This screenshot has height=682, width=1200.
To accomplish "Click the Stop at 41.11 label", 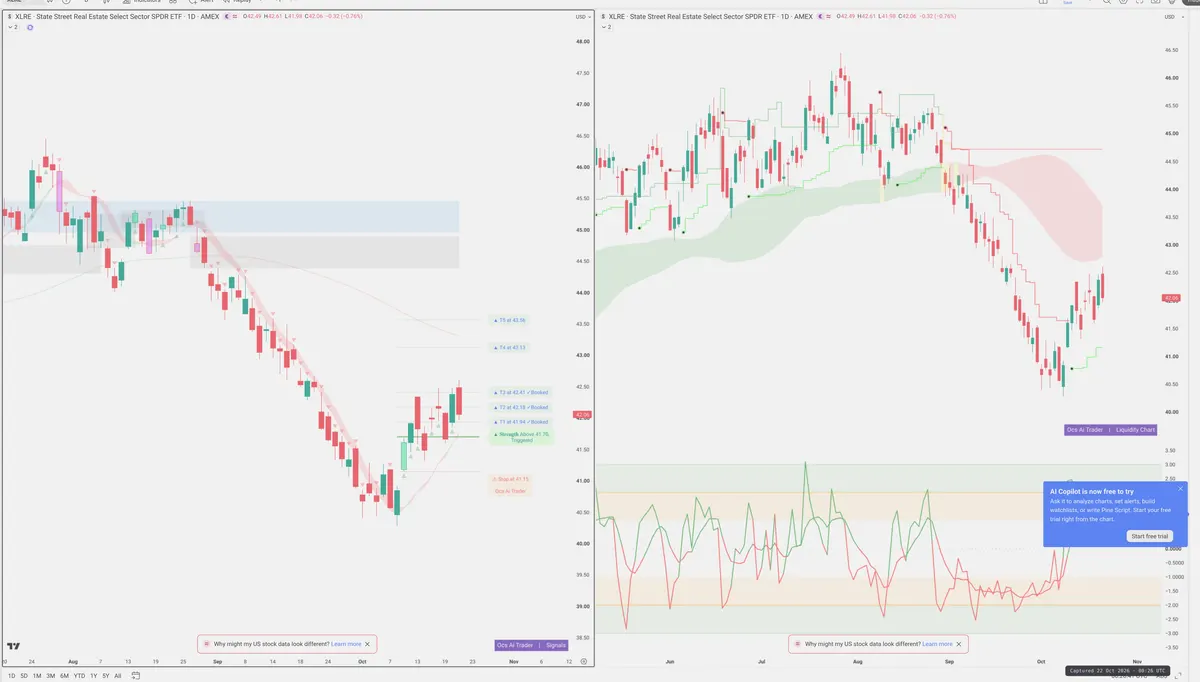I will tap(510, 479).
